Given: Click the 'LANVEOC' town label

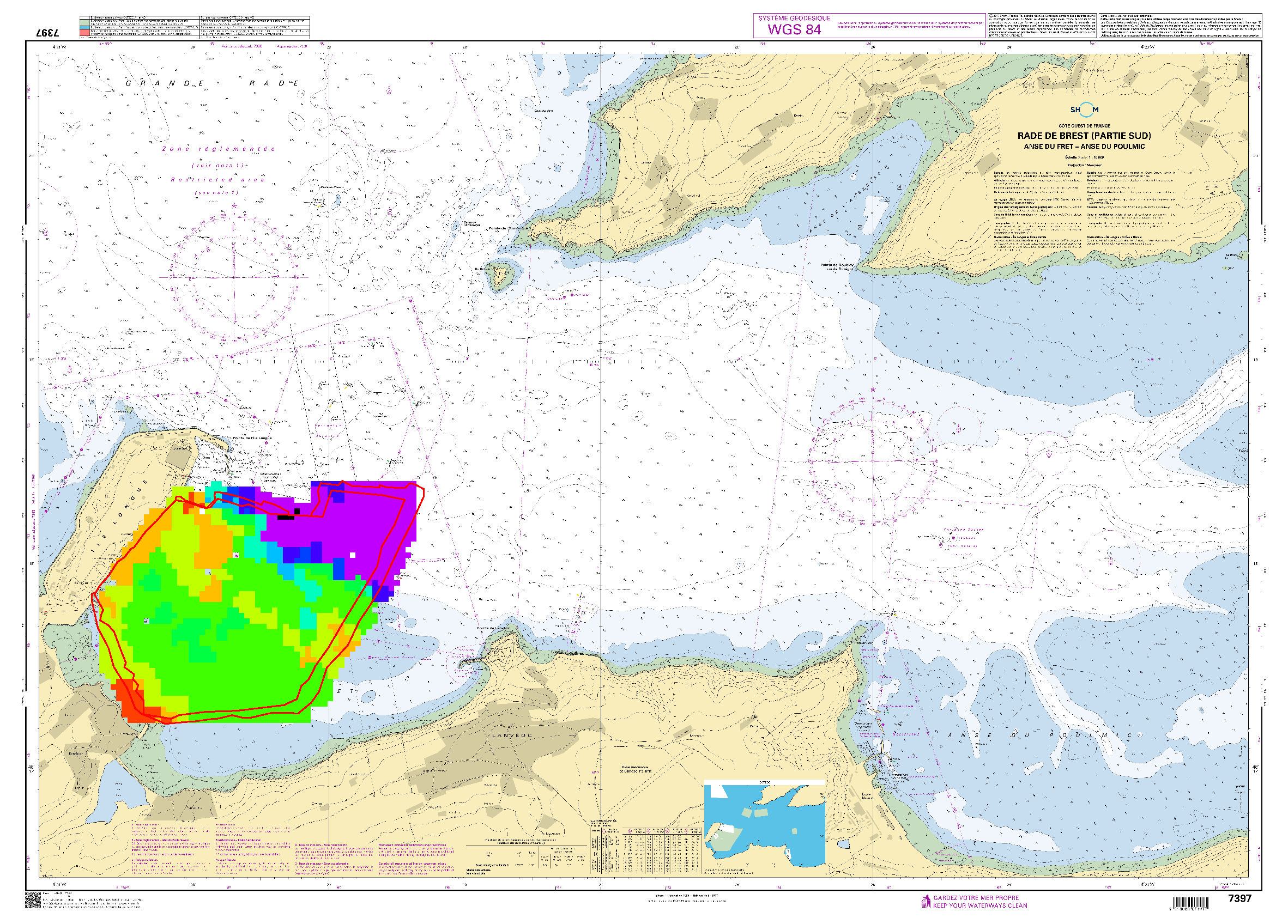Looking at the screenshot, I should pyautogui.click(x=512, y=735).
